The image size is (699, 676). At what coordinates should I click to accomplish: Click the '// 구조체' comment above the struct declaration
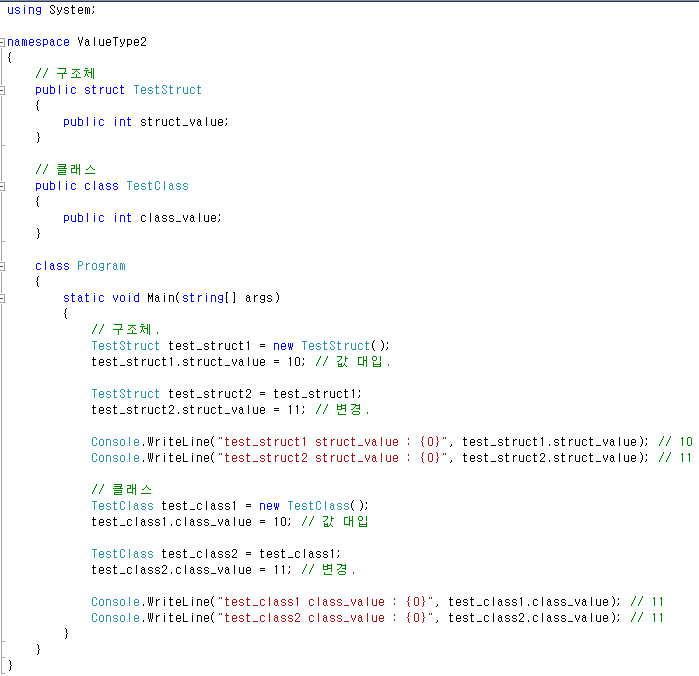coord(65,73)
